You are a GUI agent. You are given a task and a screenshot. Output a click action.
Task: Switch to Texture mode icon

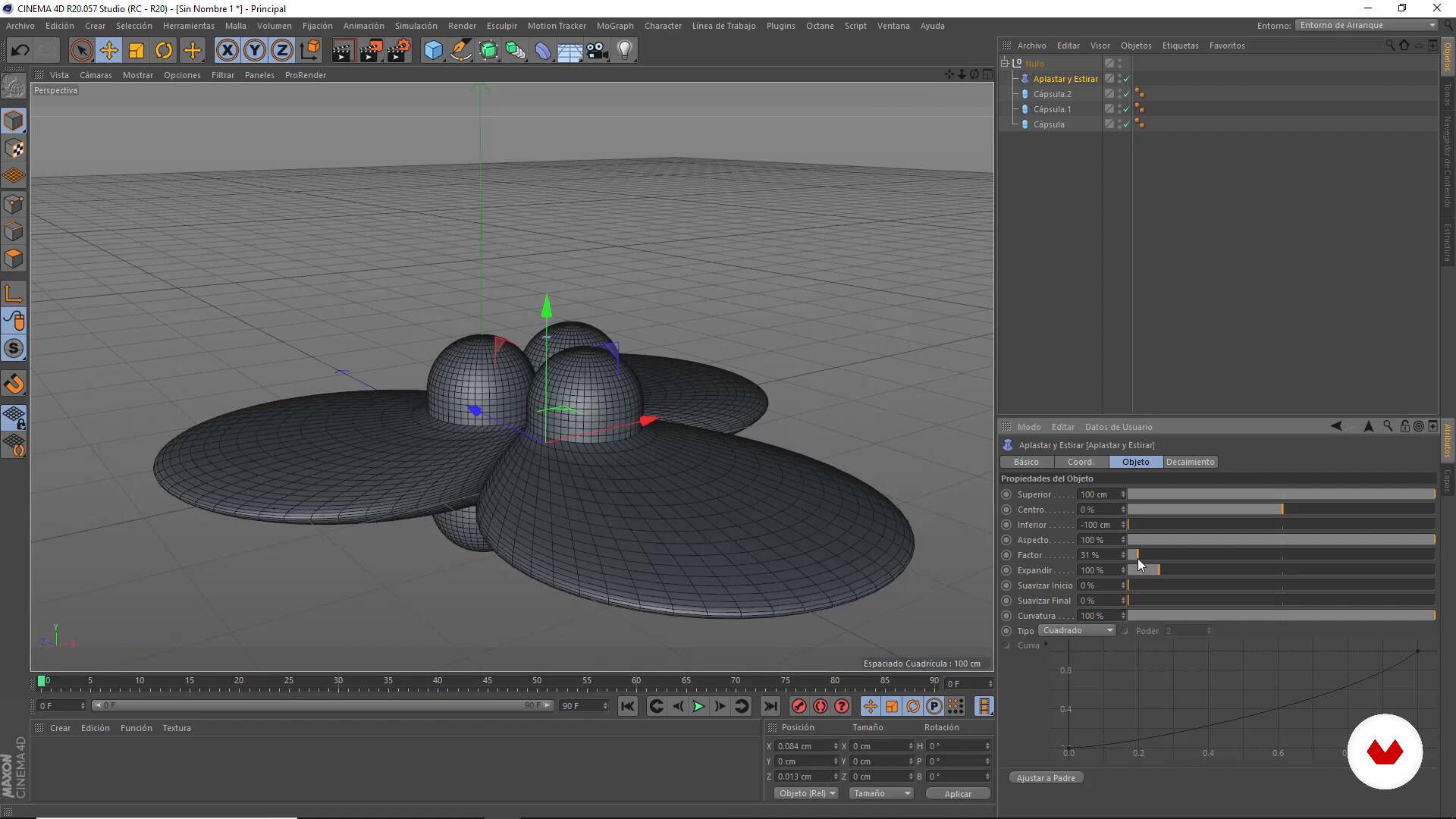pyautogui.click(x=14, y=148)
